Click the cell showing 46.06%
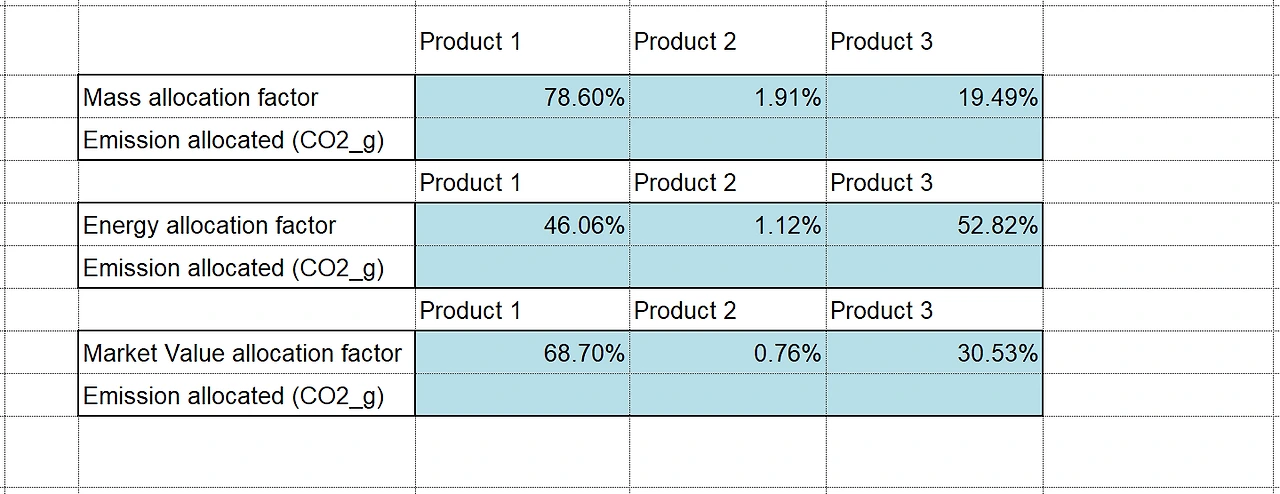This screenshot has height=494, width=1280. 522,225
